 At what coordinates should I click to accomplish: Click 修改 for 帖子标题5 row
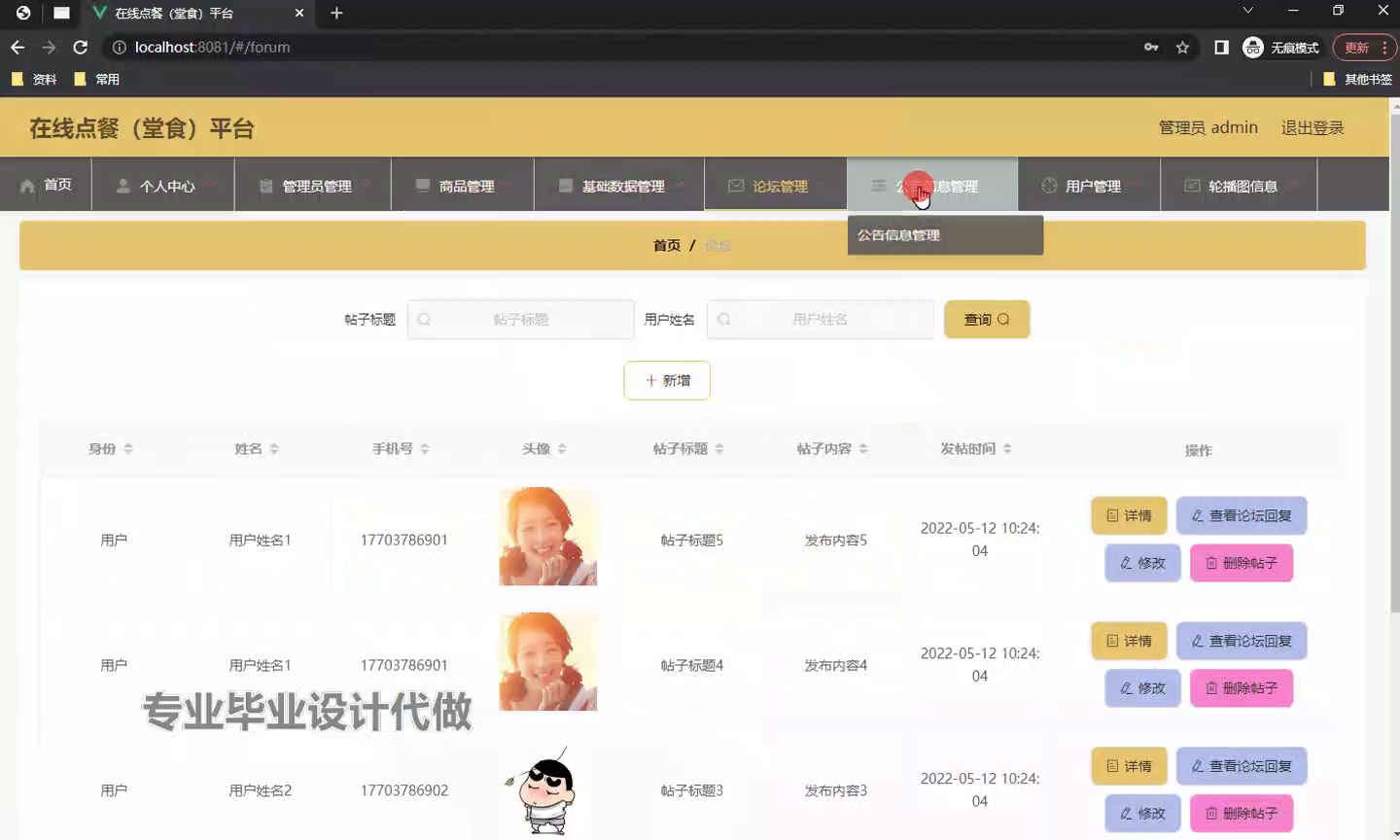pos(1142,563)
